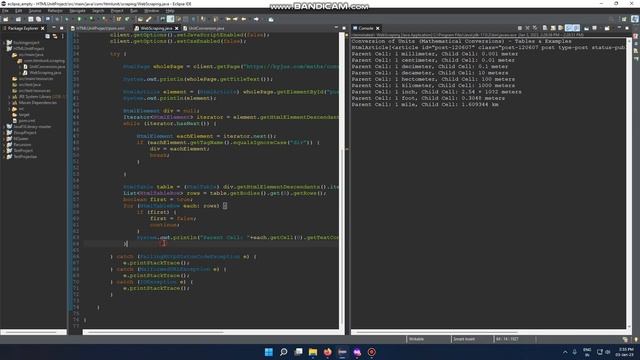640x360 pixels.
Task: Click Pin Console icon
Action: tap(587, 28)
